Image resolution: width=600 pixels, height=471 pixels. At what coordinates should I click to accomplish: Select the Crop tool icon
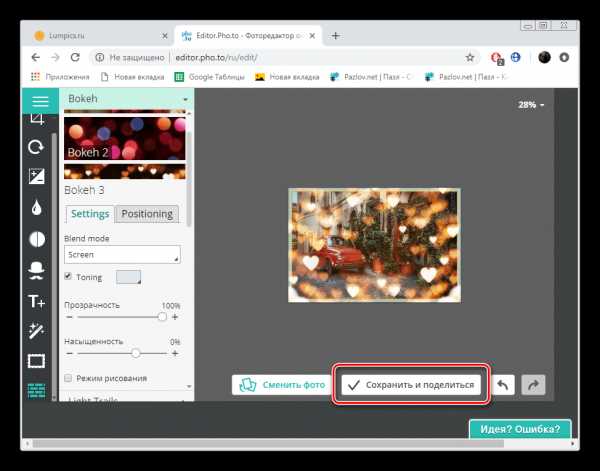37,119
